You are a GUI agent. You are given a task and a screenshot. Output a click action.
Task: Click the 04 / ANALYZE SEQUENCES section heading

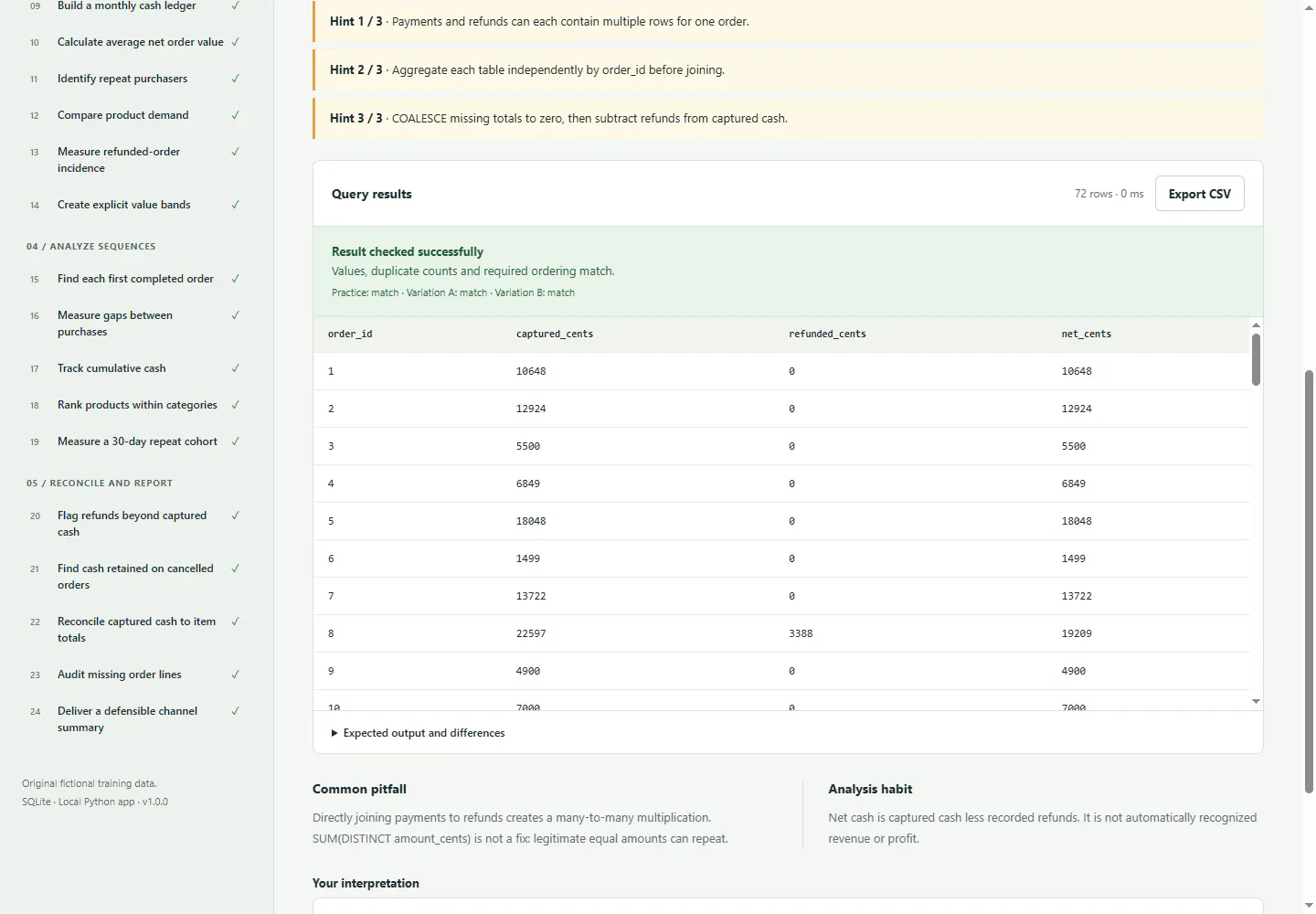[91, 247]
